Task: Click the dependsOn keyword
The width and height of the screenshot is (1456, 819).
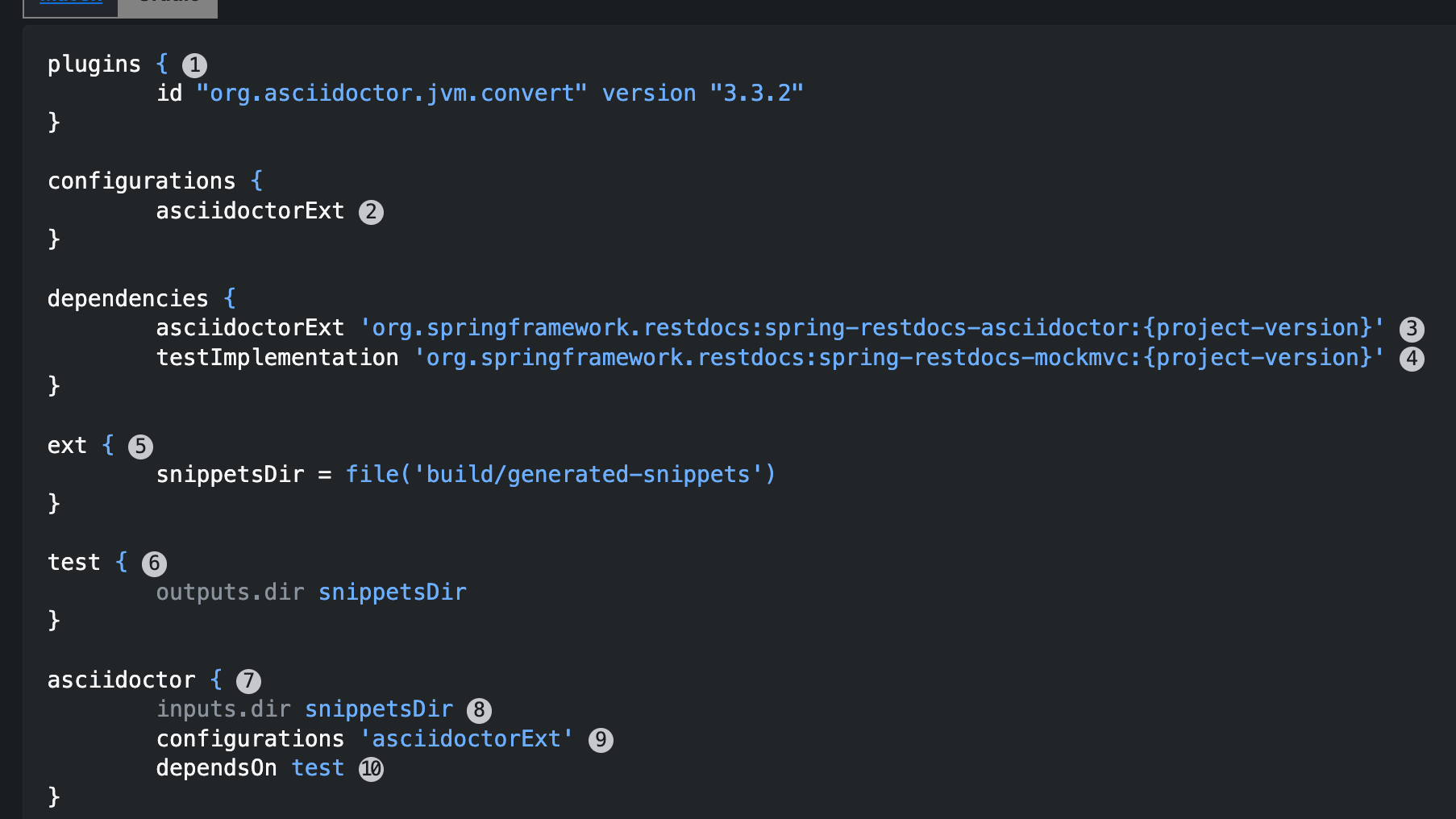Action: [217, 768]
